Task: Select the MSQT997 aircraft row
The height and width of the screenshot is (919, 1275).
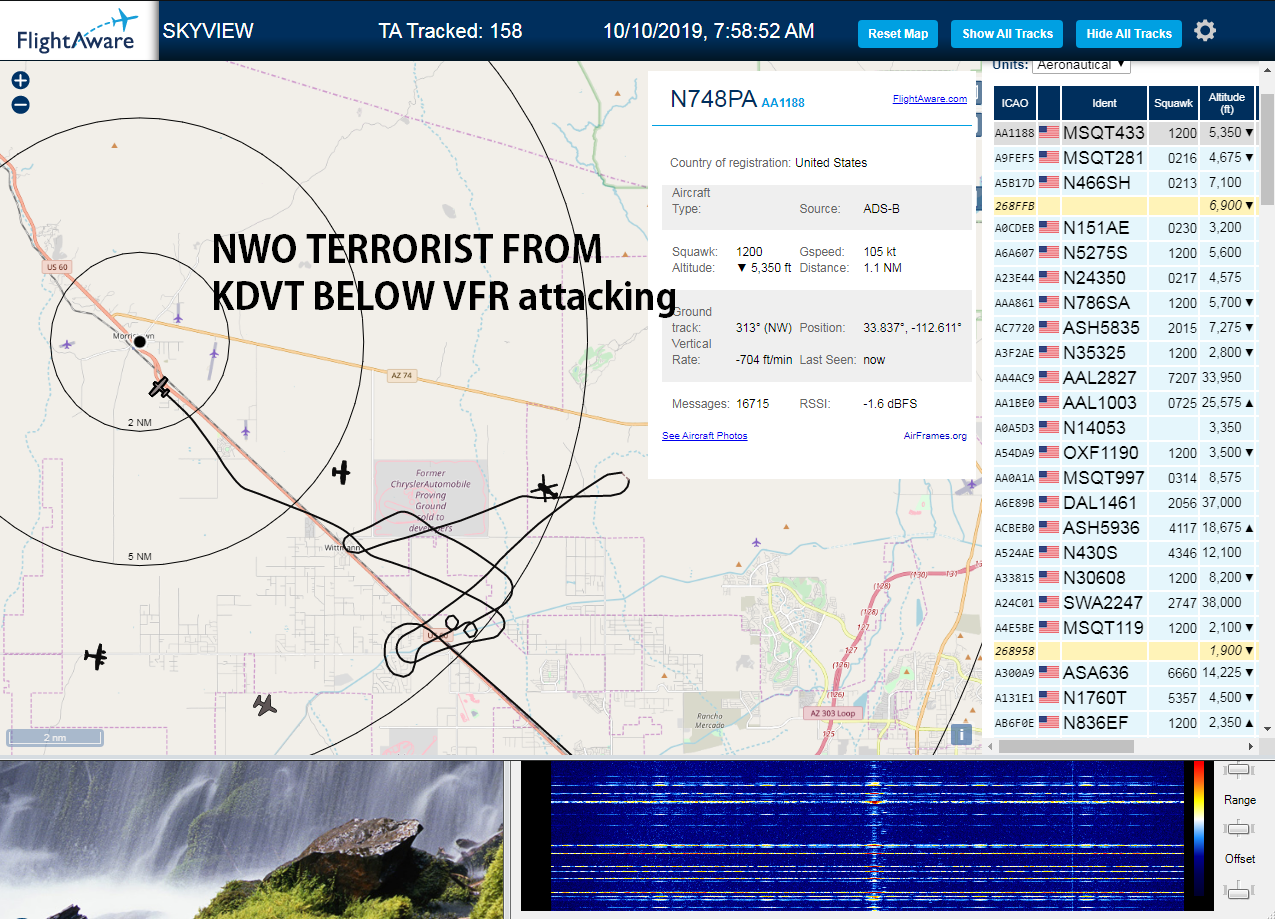Action: [1124, 478]
